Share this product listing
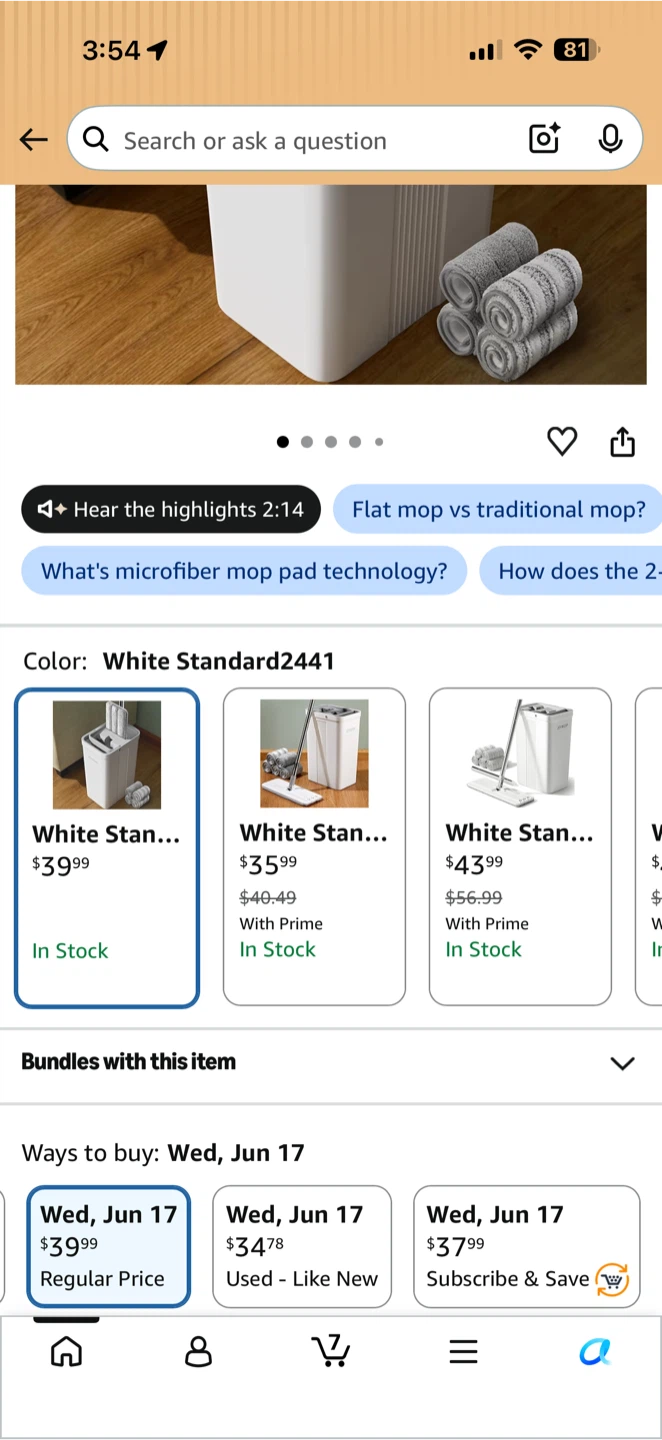The image size is (662, 1440). point(622,441)
